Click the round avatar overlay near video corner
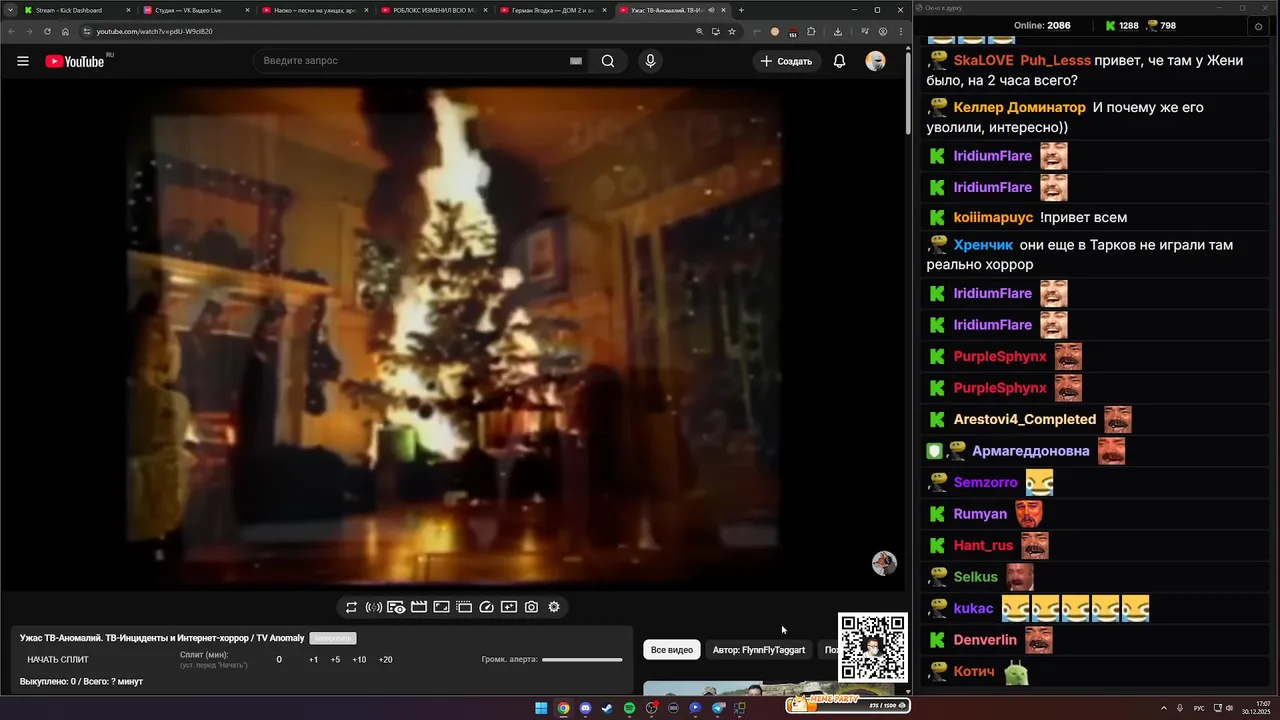The height and width of the screenshot is (720, 1280). (884, 563)
